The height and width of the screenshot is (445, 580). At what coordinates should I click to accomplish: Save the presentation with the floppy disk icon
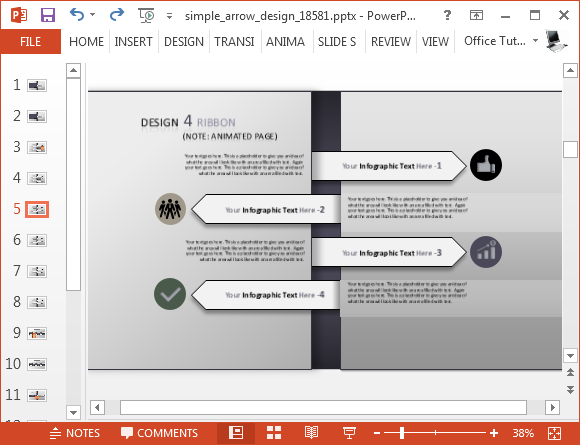pyautogui.click(x=48, y=15)
